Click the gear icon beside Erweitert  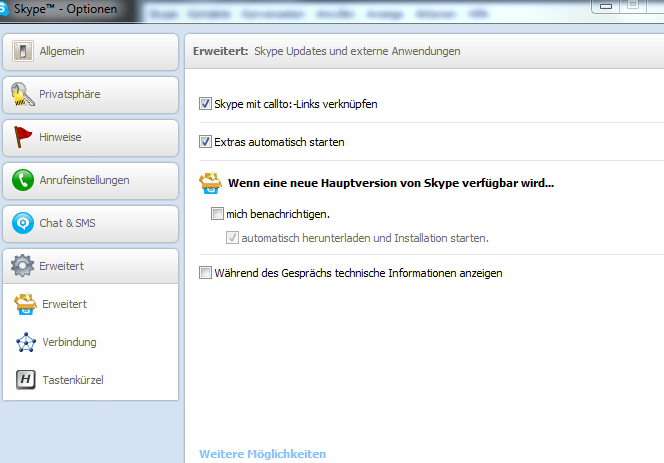(22, 266)
